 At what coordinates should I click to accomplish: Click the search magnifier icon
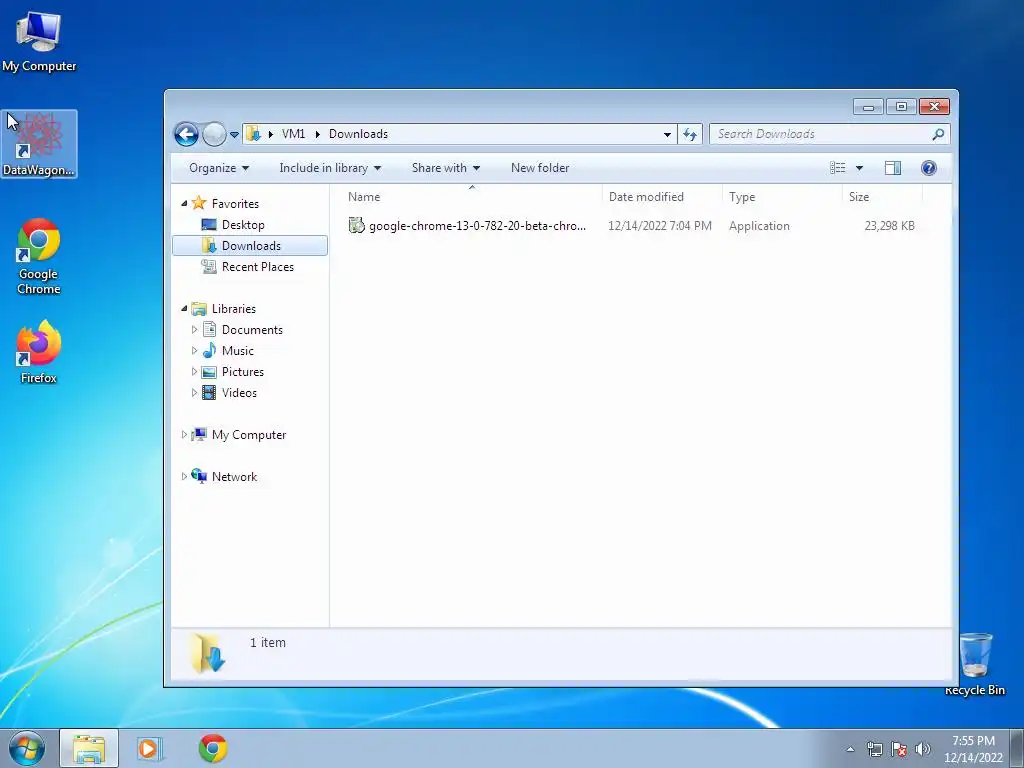tap(938, 135)
